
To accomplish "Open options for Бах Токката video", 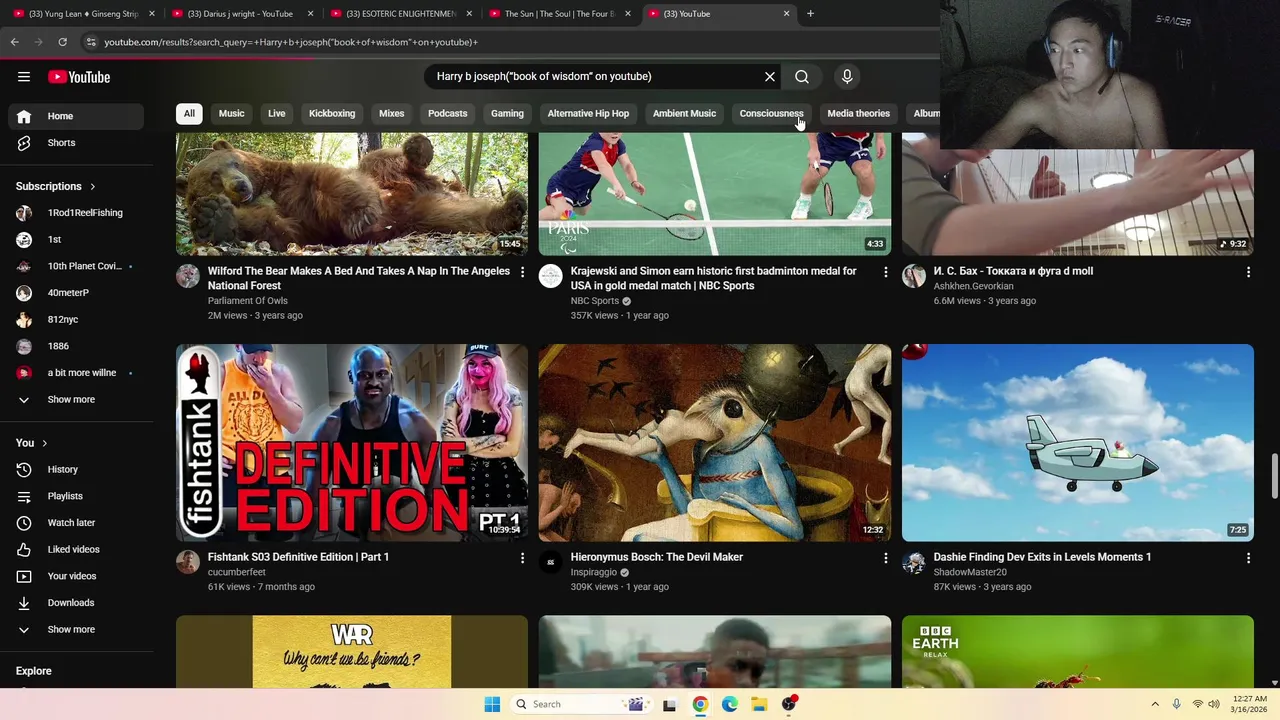I will [x=1248, y=272].
